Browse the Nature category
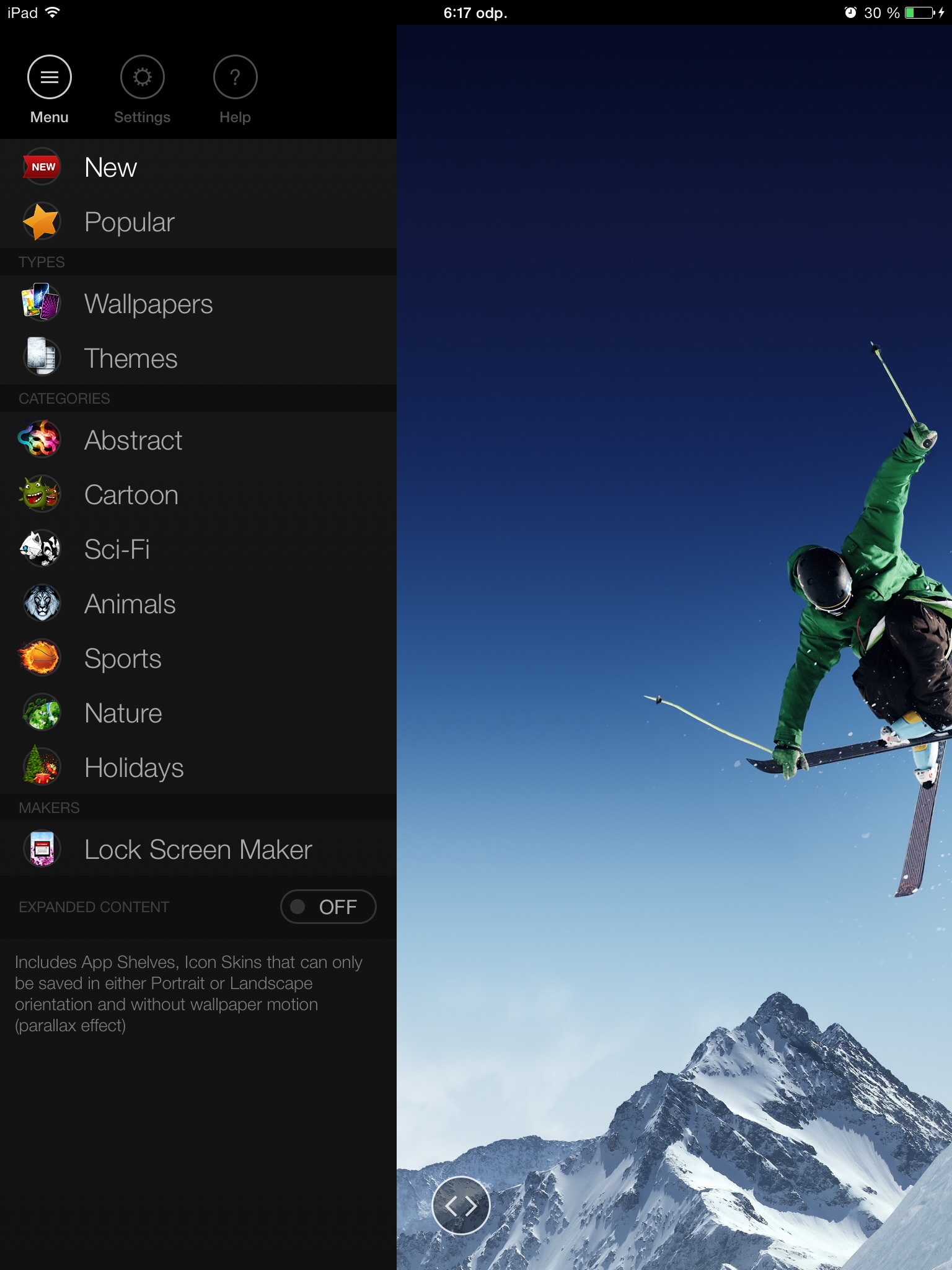The image size is (952, 1270). [x=123, y=713]
